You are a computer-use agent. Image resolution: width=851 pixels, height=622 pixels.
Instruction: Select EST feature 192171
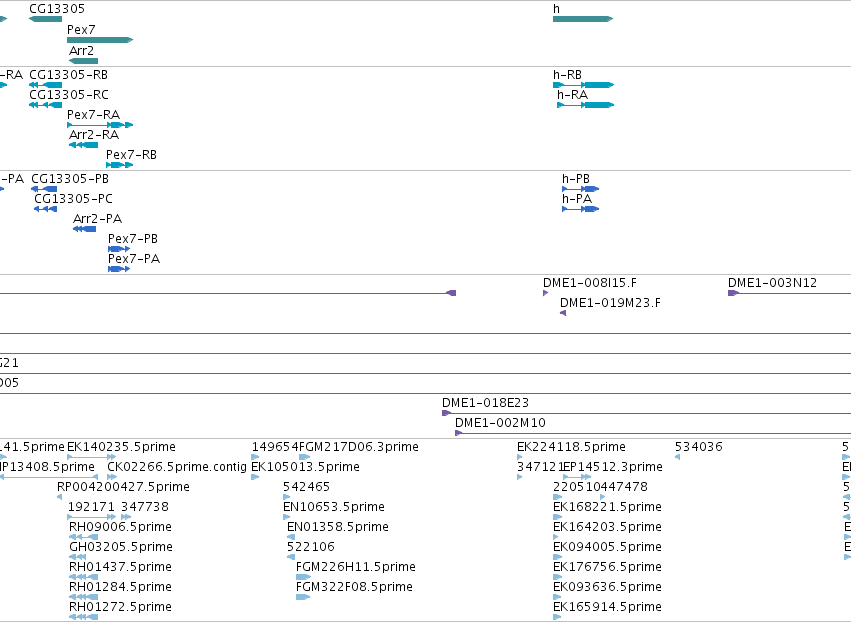point(92,517)
